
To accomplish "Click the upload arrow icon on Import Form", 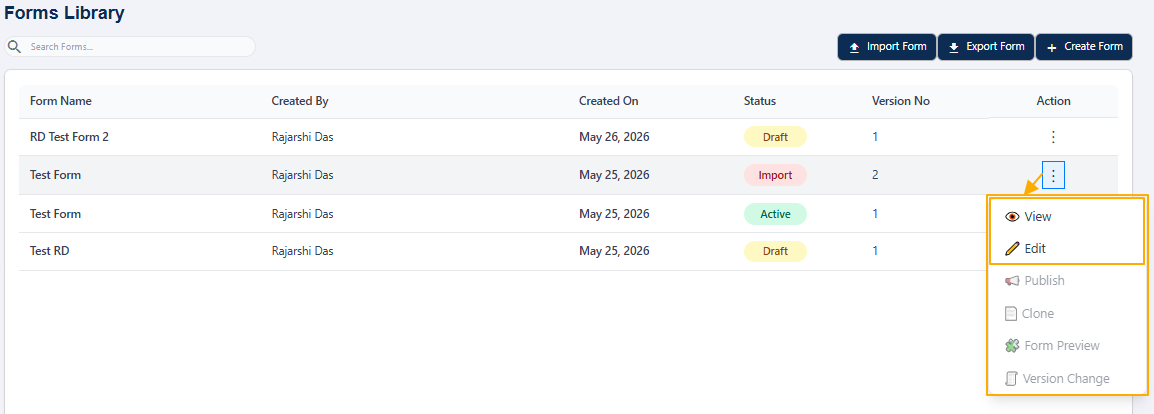I will [854, 47].
